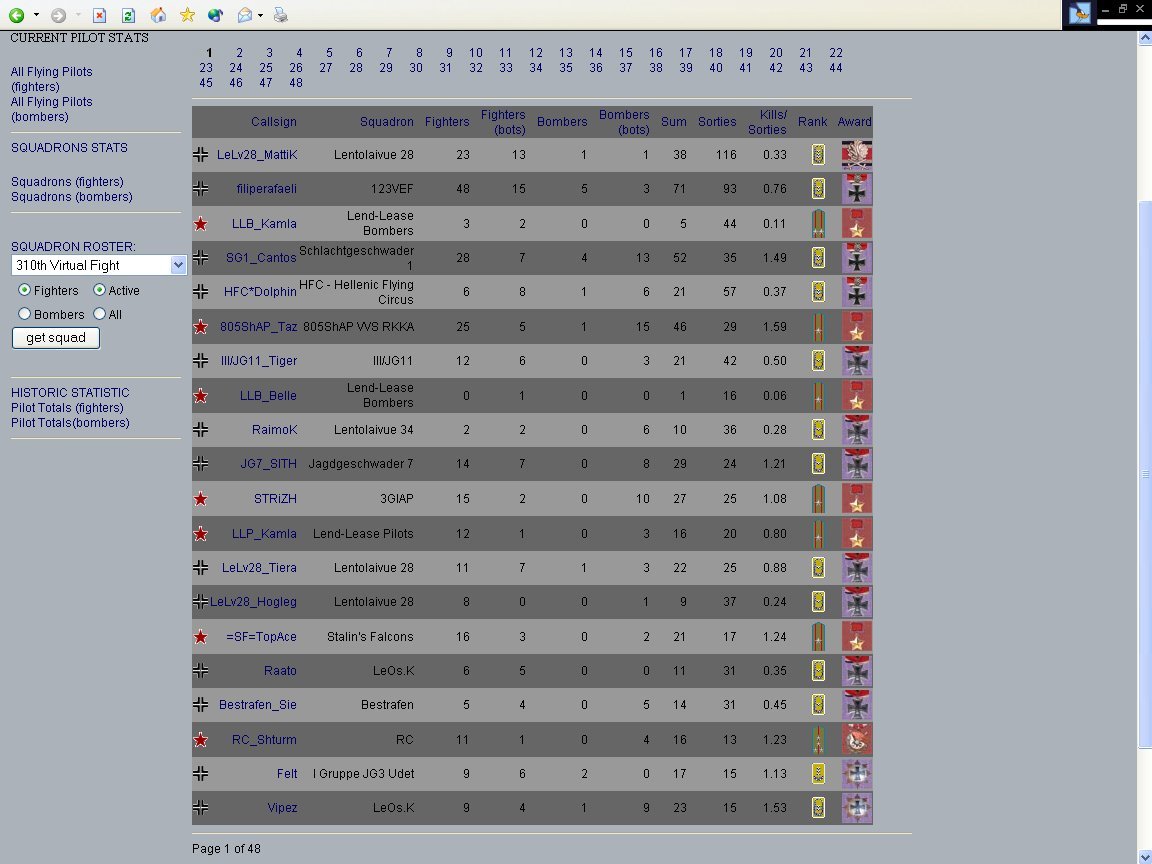The image size is (1152, 864).
Task: Open the browser home page icon
Action: 158,15
